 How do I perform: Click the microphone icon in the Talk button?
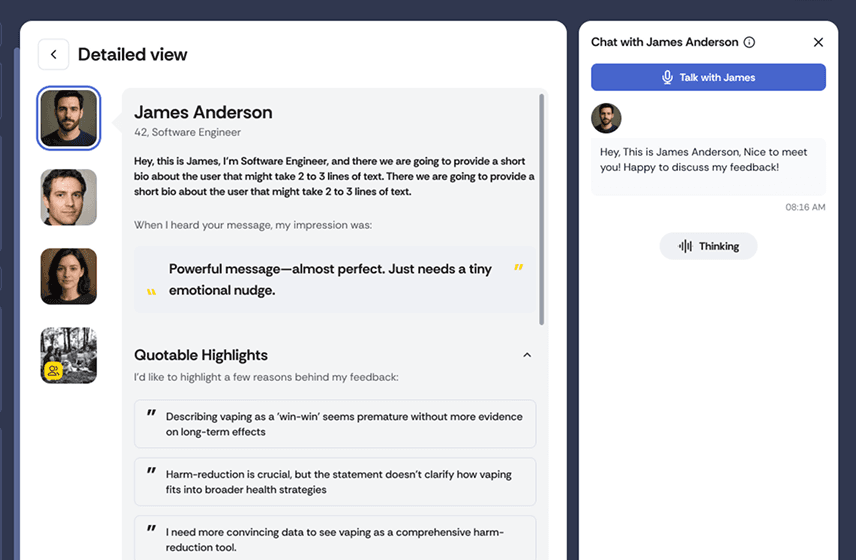[667, 78]
